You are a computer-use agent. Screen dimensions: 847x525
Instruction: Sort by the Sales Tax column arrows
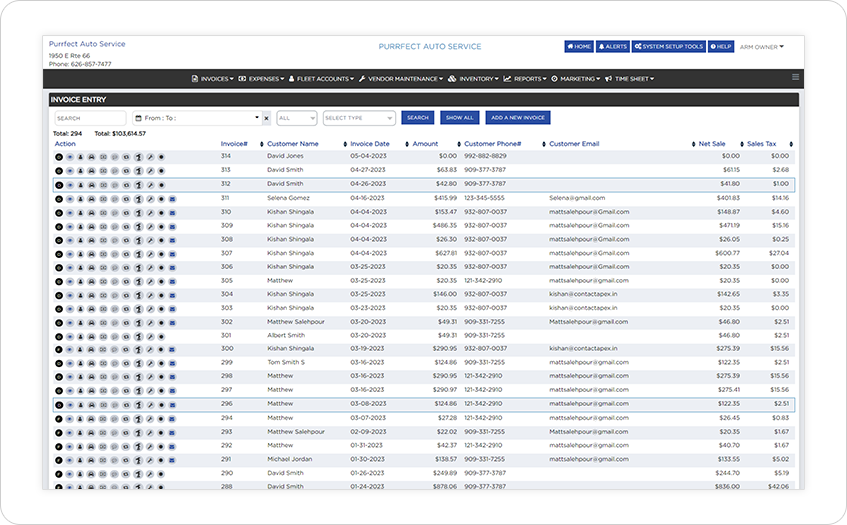[x=791, y=144]
